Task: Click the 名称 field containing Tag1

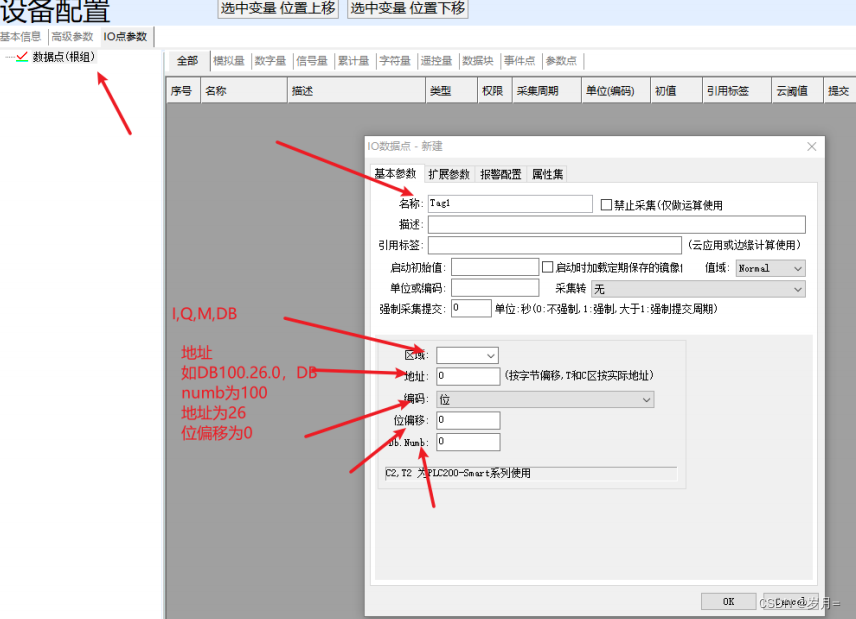Action: pyautogui.click(x=510, y=203)
